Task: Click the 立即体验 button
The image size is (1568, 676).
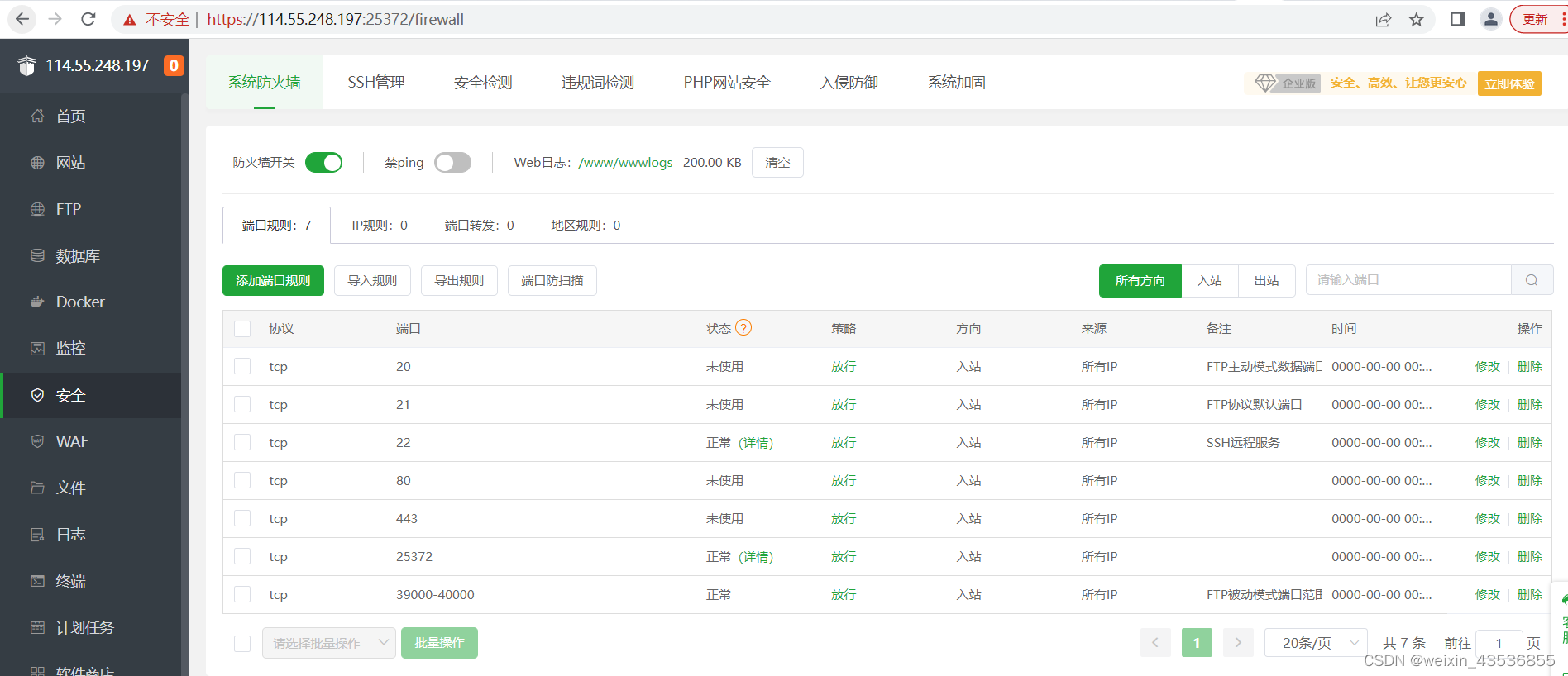Action: (x=1509, y=83)
